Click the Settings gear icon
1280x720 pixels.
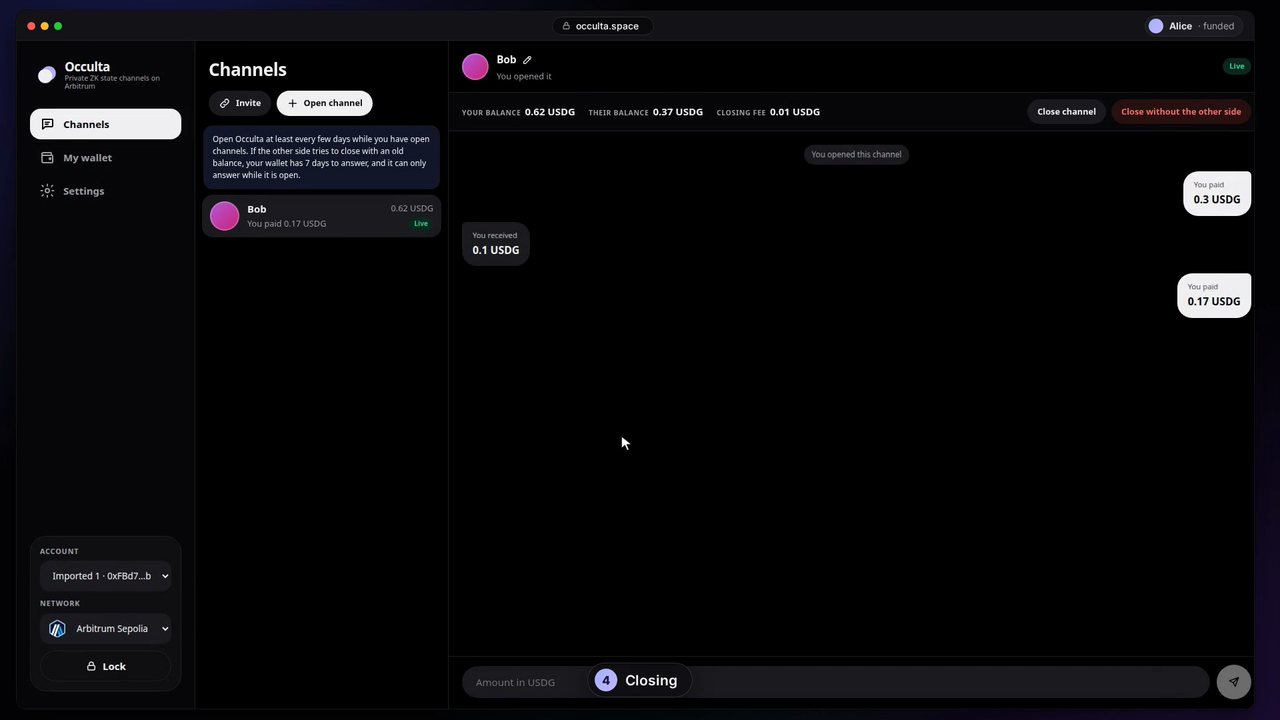pos(47,191)
